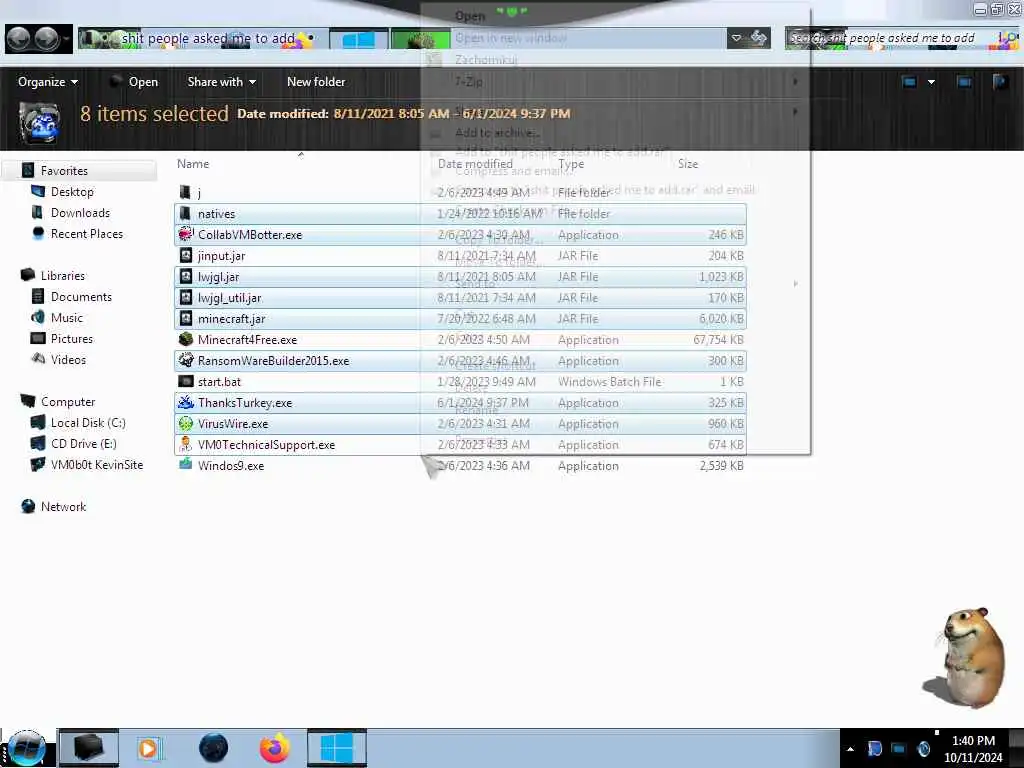Viewport: 1024px width, 768px height.
Task: Go back with the Back arrow button
Action: point(18,39)
